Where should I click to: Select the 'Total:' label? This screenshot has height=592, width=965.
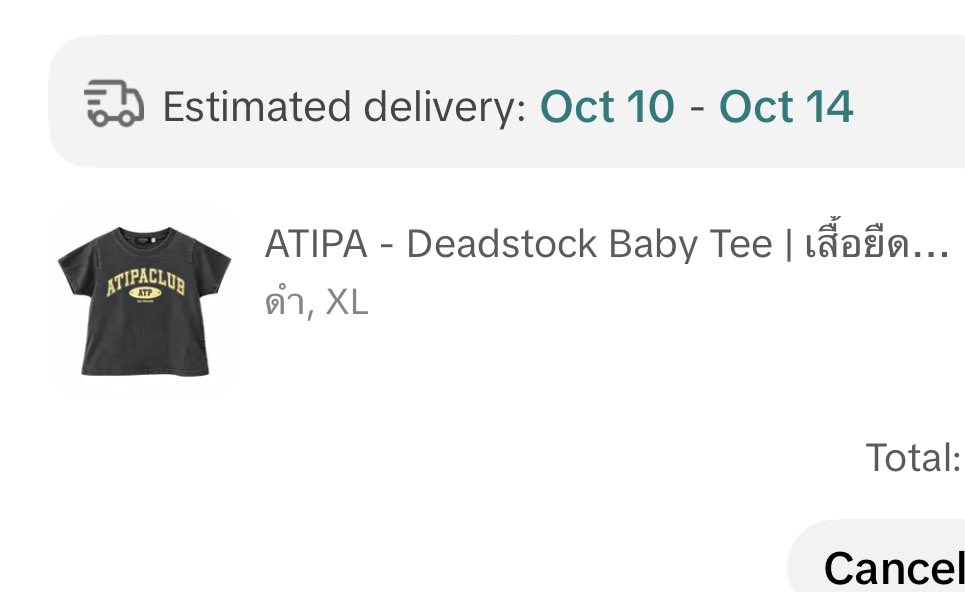913,458
